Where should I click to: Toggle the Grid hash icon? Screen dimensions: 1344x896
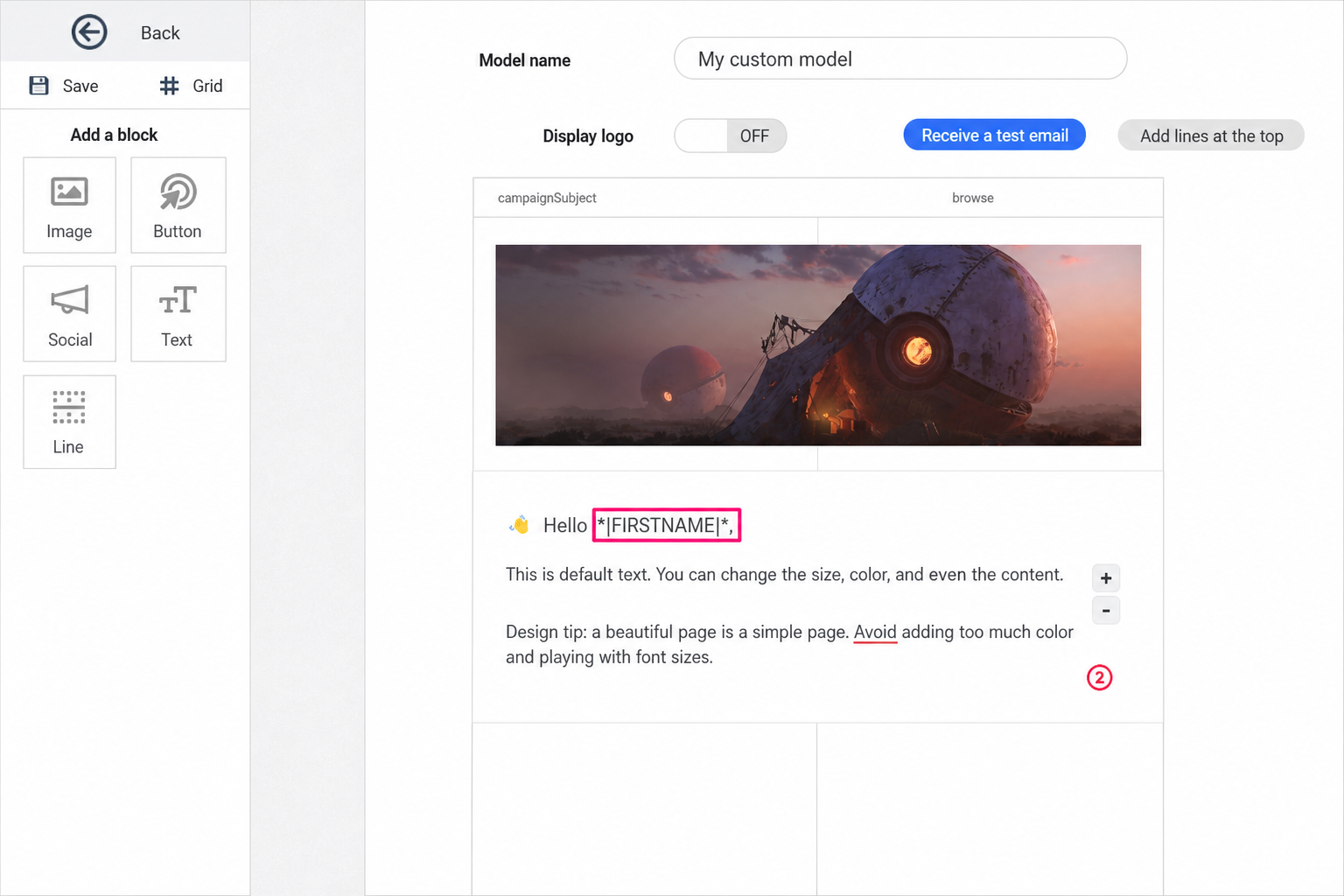tap(170, 86)
